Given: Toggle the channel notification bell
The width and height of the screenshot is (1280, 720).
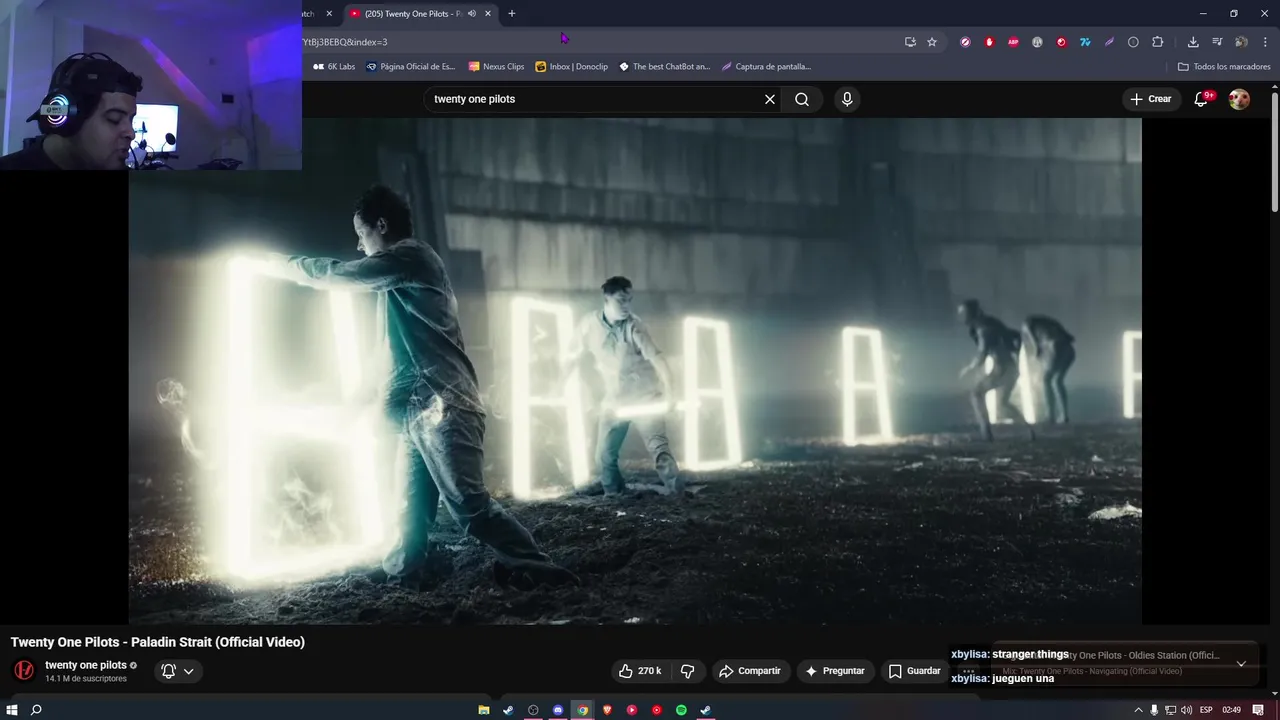Looking at the screenshot, I should coord(168,671).
